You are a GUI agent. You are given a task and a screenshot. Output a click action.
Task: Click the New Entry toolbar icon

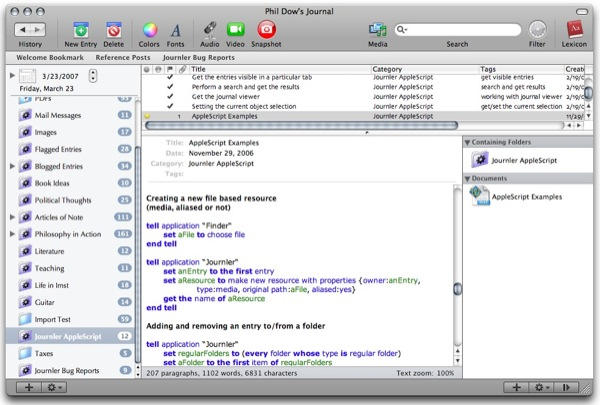pyautogui.click(x=81, y=30)
